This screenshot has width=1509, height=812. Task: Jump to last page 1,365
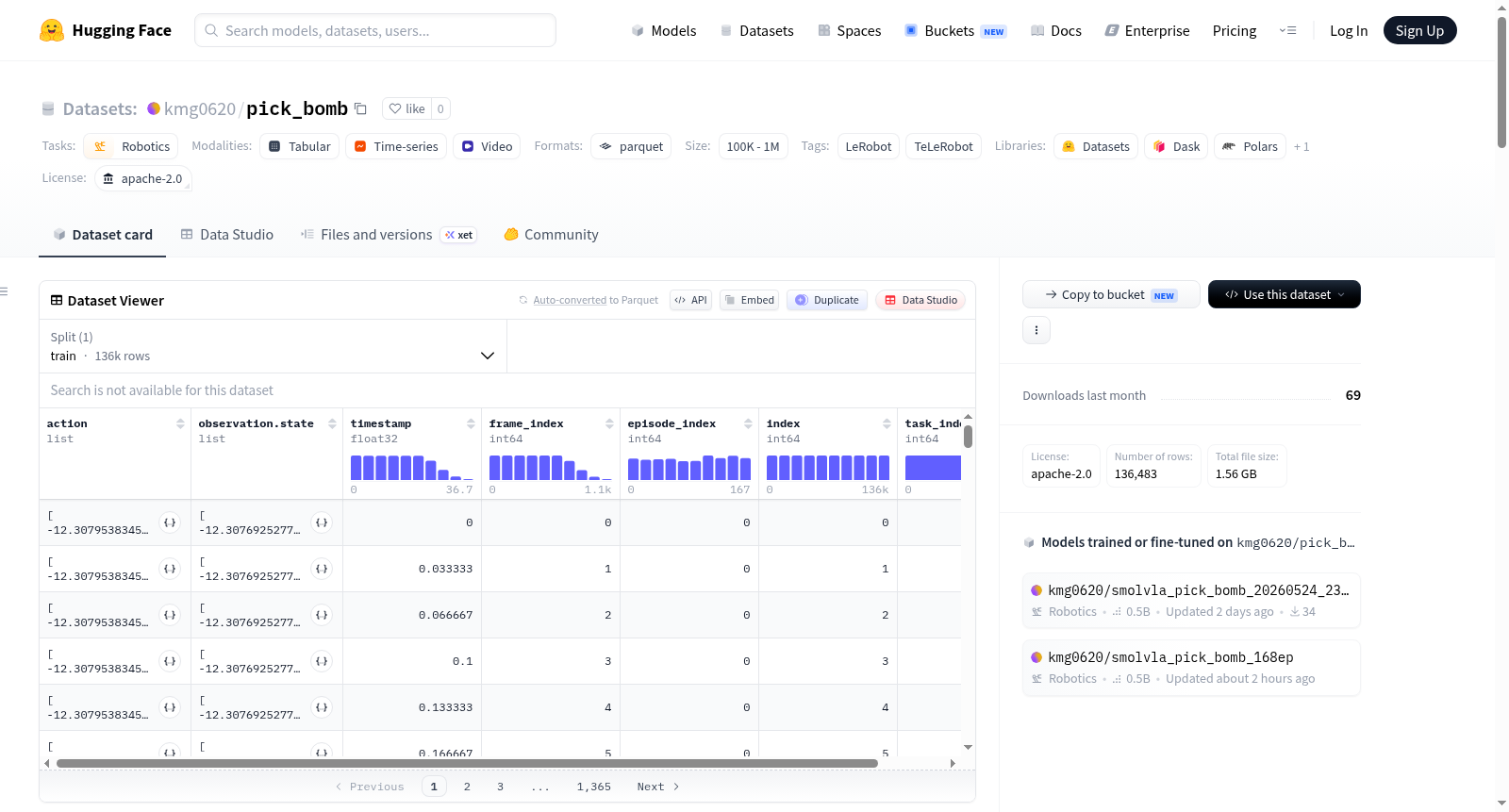point(594,787)
